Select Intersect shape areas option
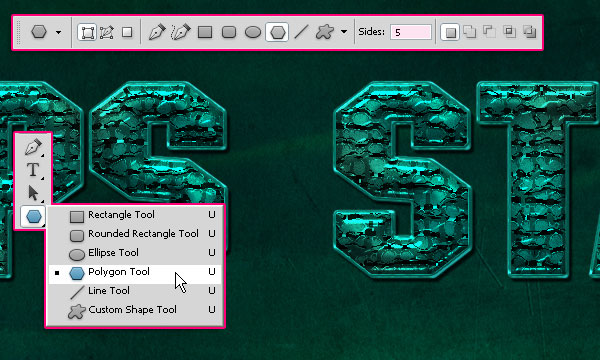The width and height of the screenshot is (600, 360). [x=509, y=32]
